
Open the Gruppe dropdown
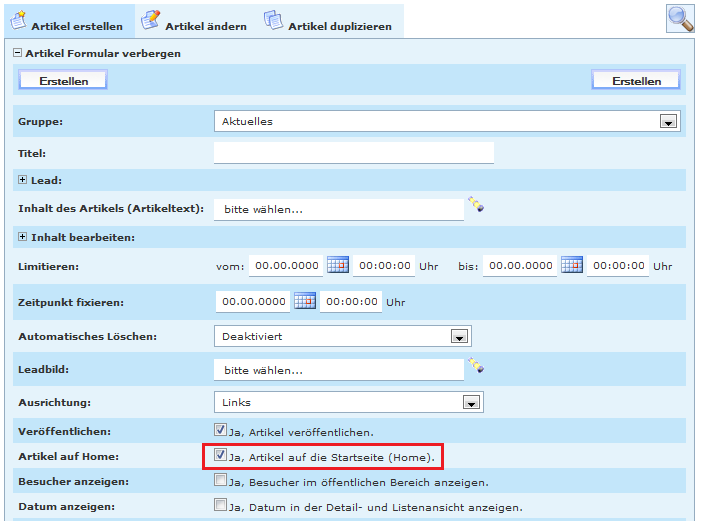668,122
